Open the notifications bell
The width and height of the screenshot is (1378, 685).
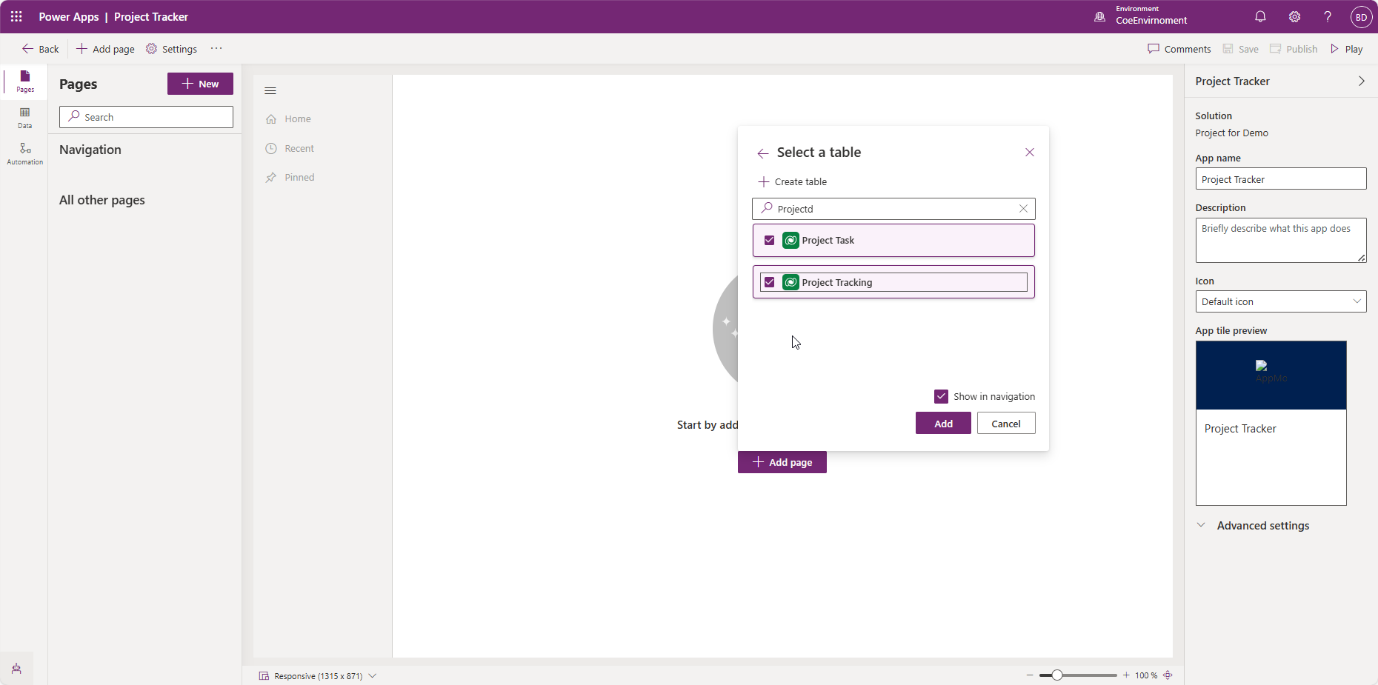[1260, 17]
